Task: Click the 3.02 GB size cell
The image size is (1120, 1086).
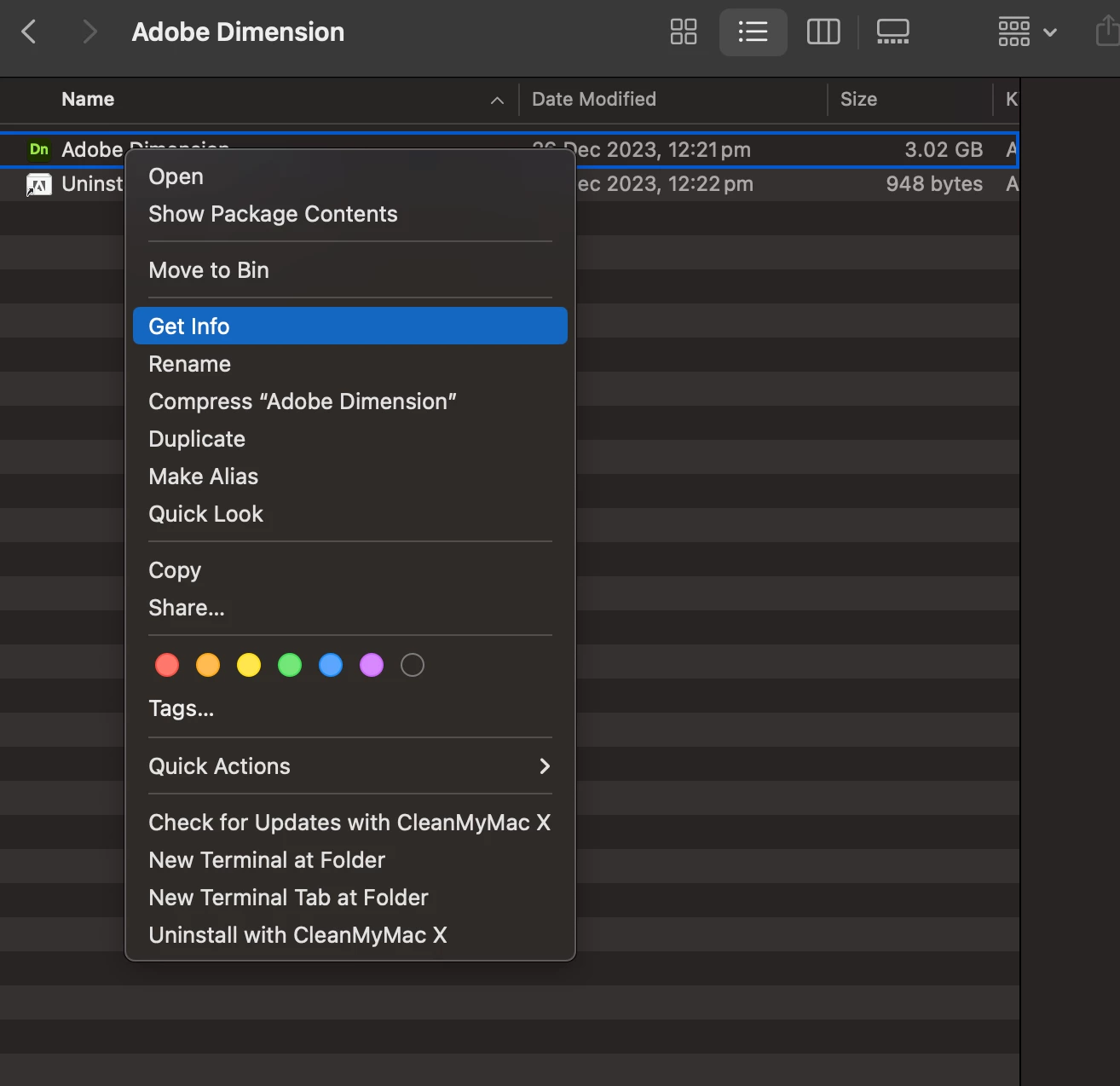Action: pos(944,150)
